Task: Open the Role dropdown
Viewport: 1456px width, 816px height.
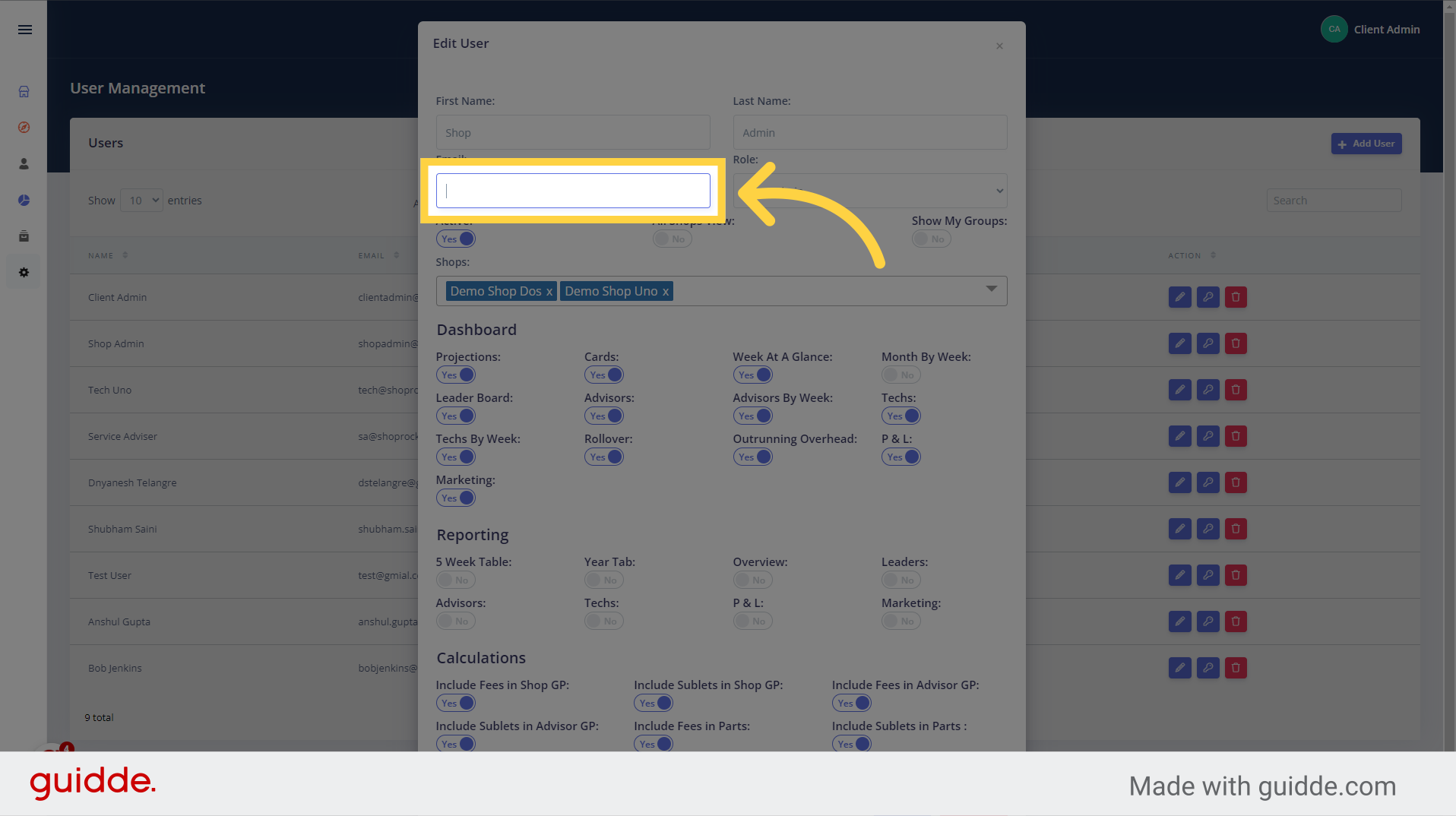Action: click(870, 191)
